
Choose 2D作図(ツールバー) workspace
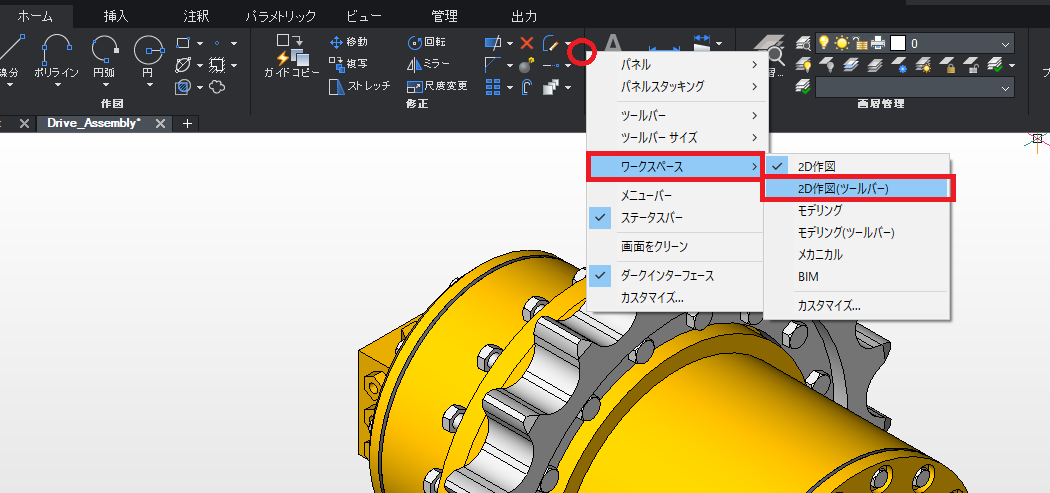tap(858, 189)
